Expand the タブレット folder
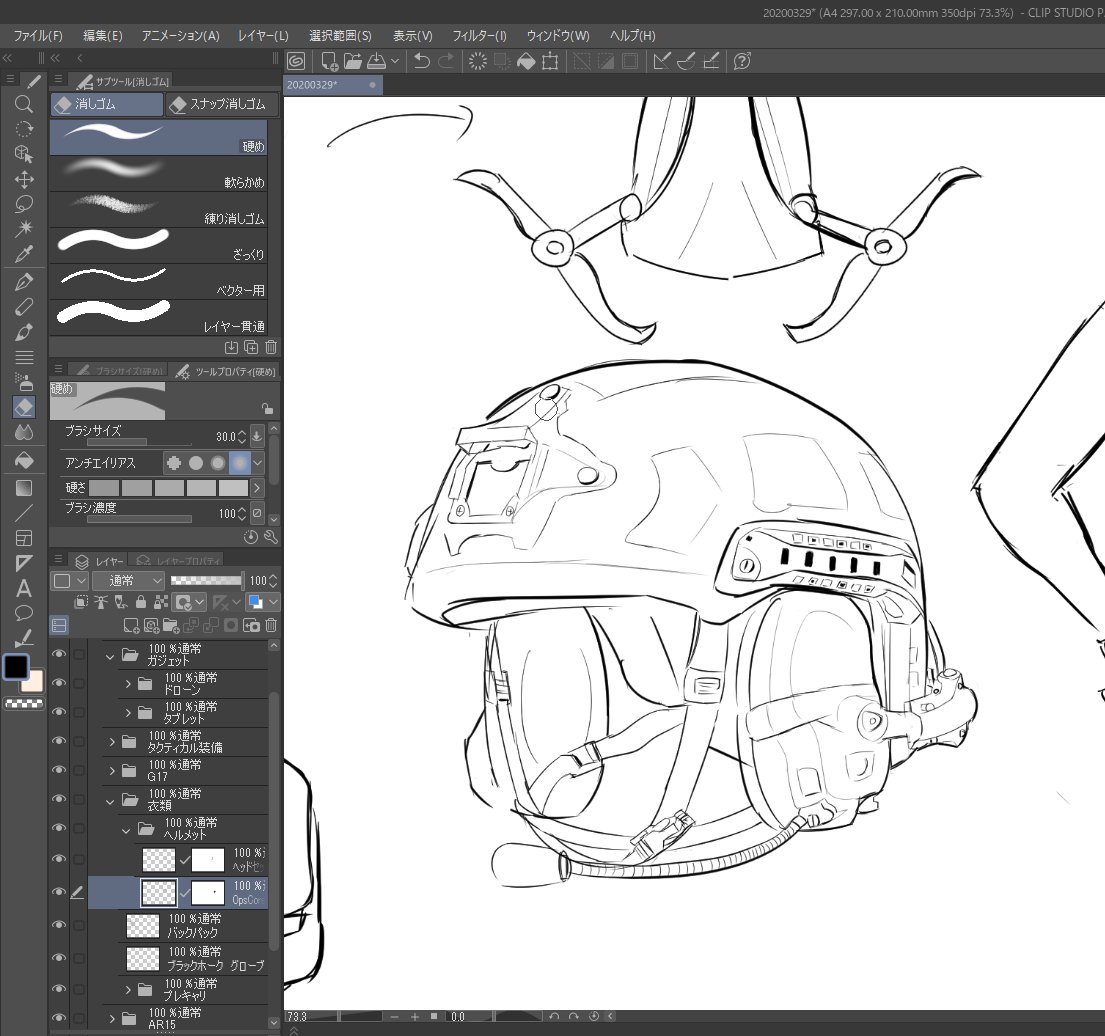Image resolution: width=1105 pixels, height=1036 pixels. tap(128, 713)
